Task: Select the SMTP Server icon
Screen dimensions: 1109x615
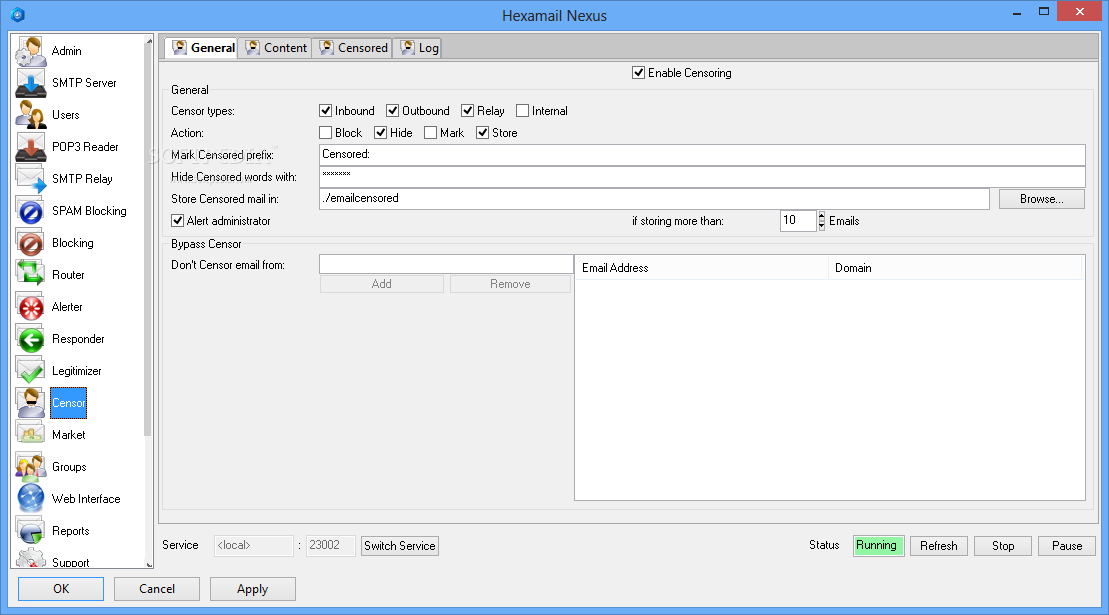Action: point(31,83)
